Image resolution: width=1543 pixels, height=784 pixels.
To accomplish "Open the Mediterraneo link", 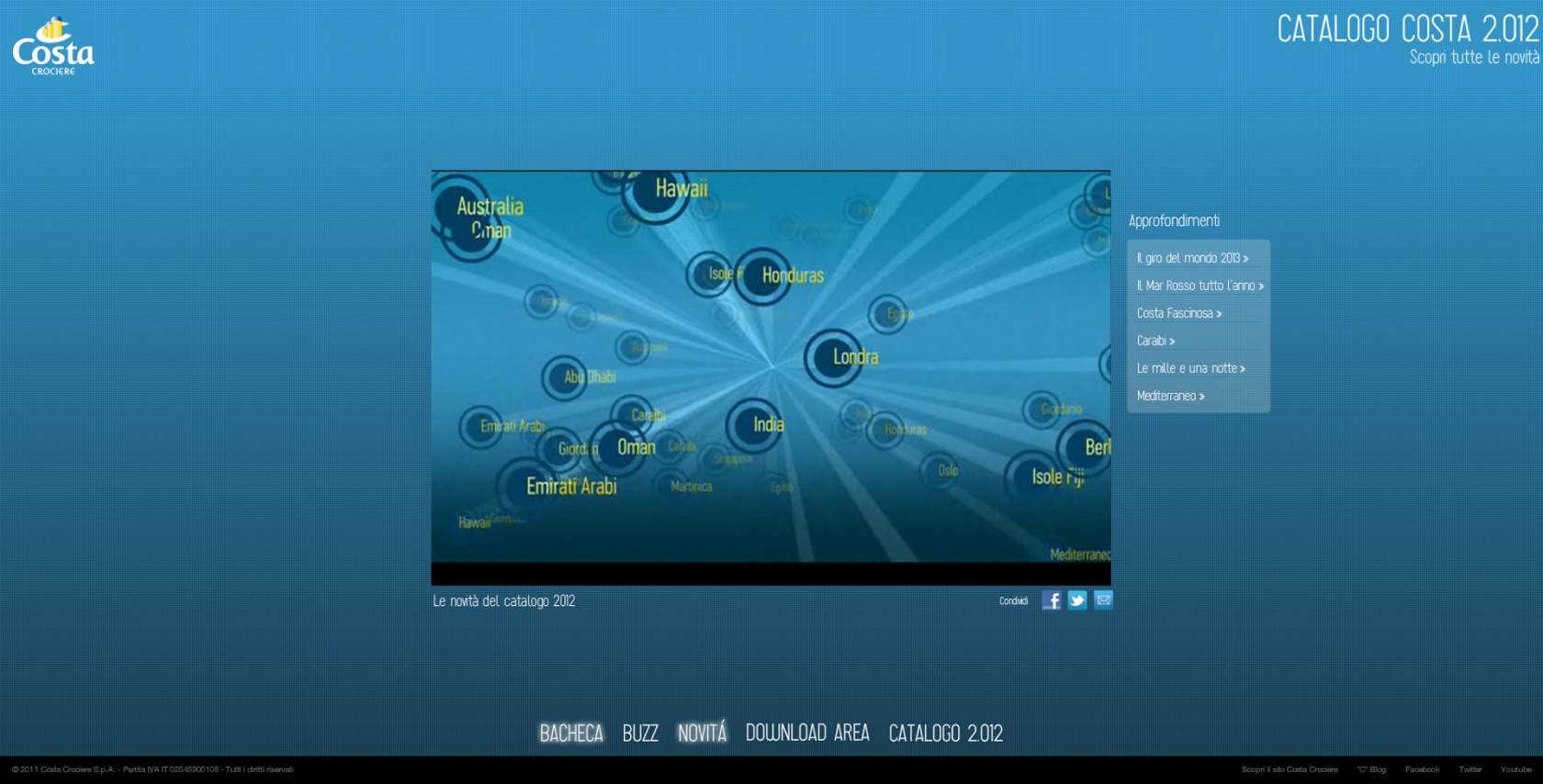I will pos(1170,396).
